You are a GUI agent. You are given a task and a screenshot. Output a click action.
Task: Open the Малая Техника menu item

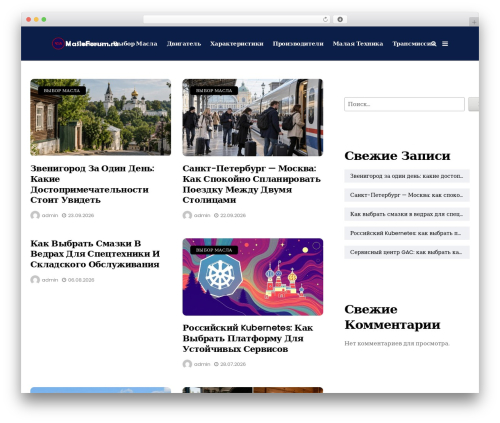[358, 44]
